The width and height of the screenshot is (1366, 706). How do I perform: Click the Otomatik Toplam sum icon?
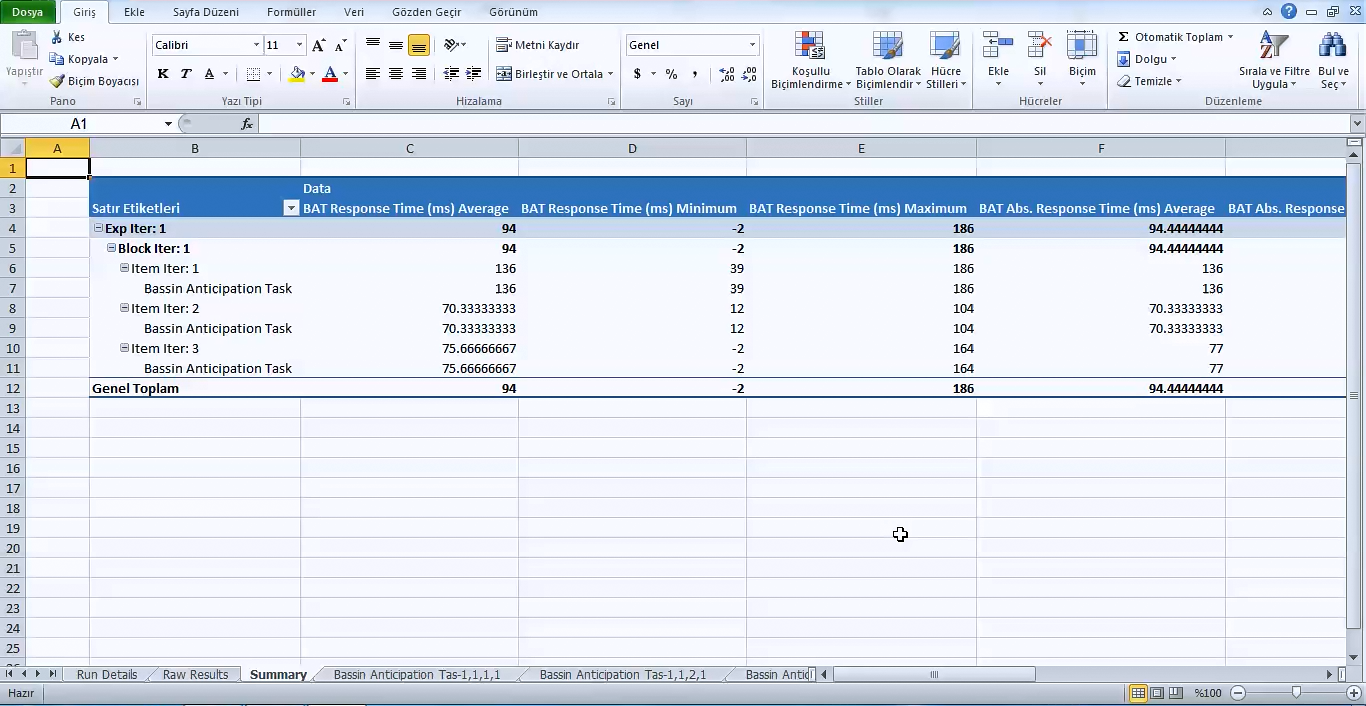(x=1124, y=37)
